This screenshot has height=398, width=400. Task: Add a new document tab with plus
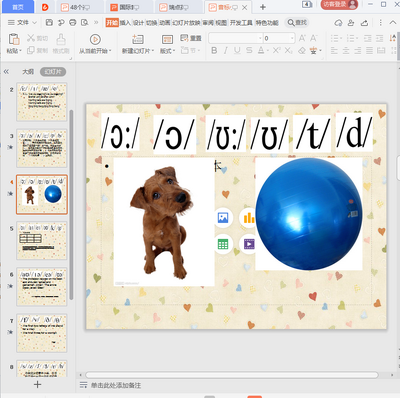point(263,7)
